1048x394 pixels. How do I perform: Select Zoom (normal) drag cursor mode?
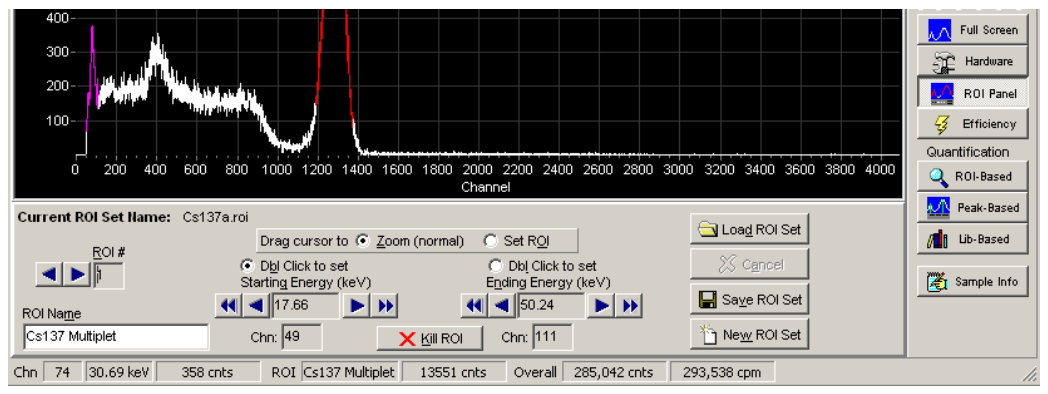click(364, 241)
